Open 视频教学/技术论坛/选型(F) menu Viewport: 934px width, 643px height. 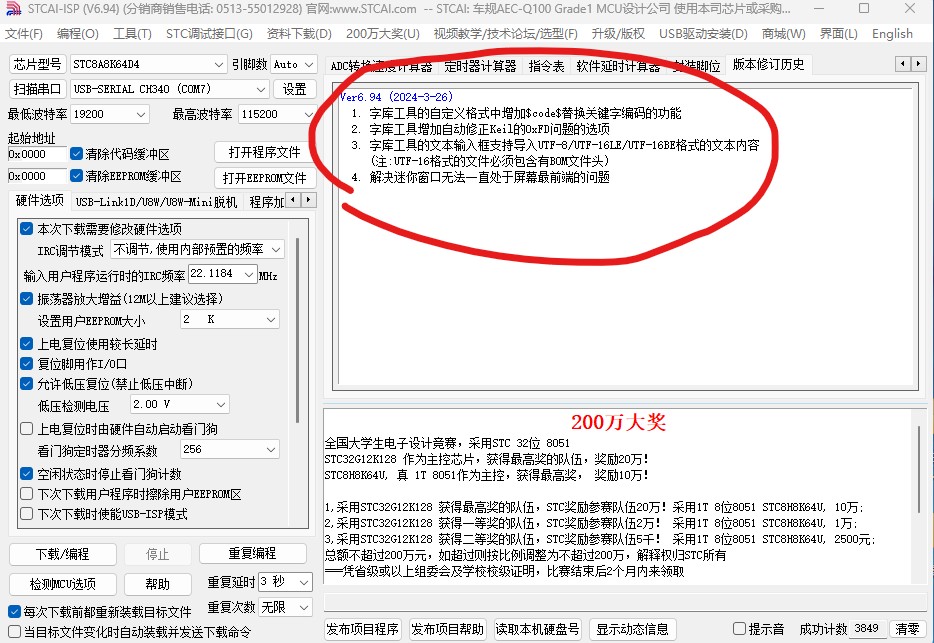(x=506, y=34)
